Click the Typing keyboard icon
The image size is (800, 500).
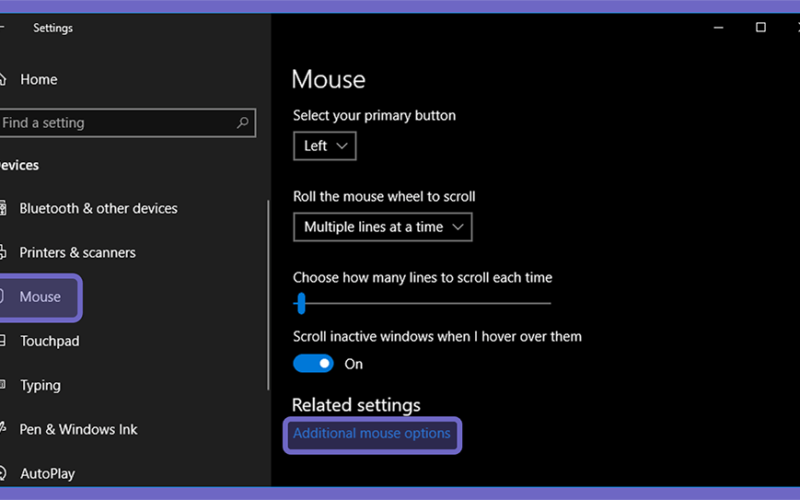[x=3, y=385]
